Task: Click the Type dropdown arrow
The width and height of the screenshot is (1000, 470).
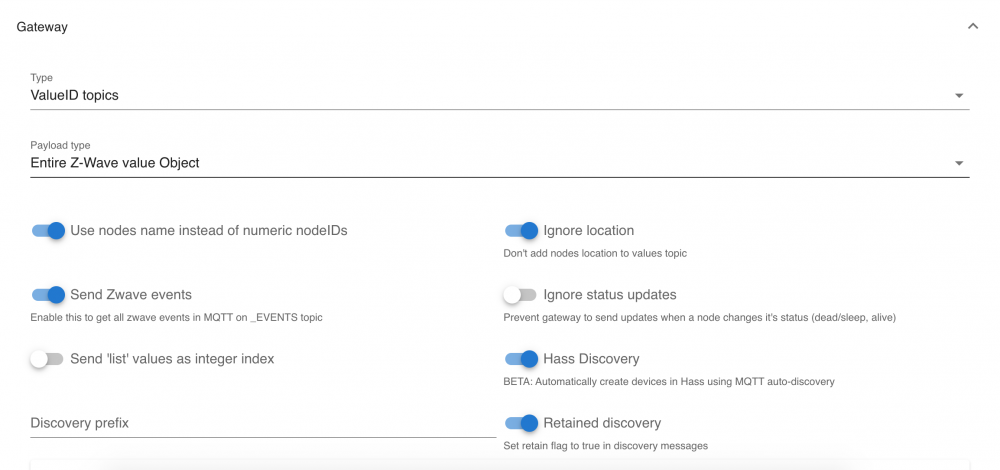Action: coord(959,96)
